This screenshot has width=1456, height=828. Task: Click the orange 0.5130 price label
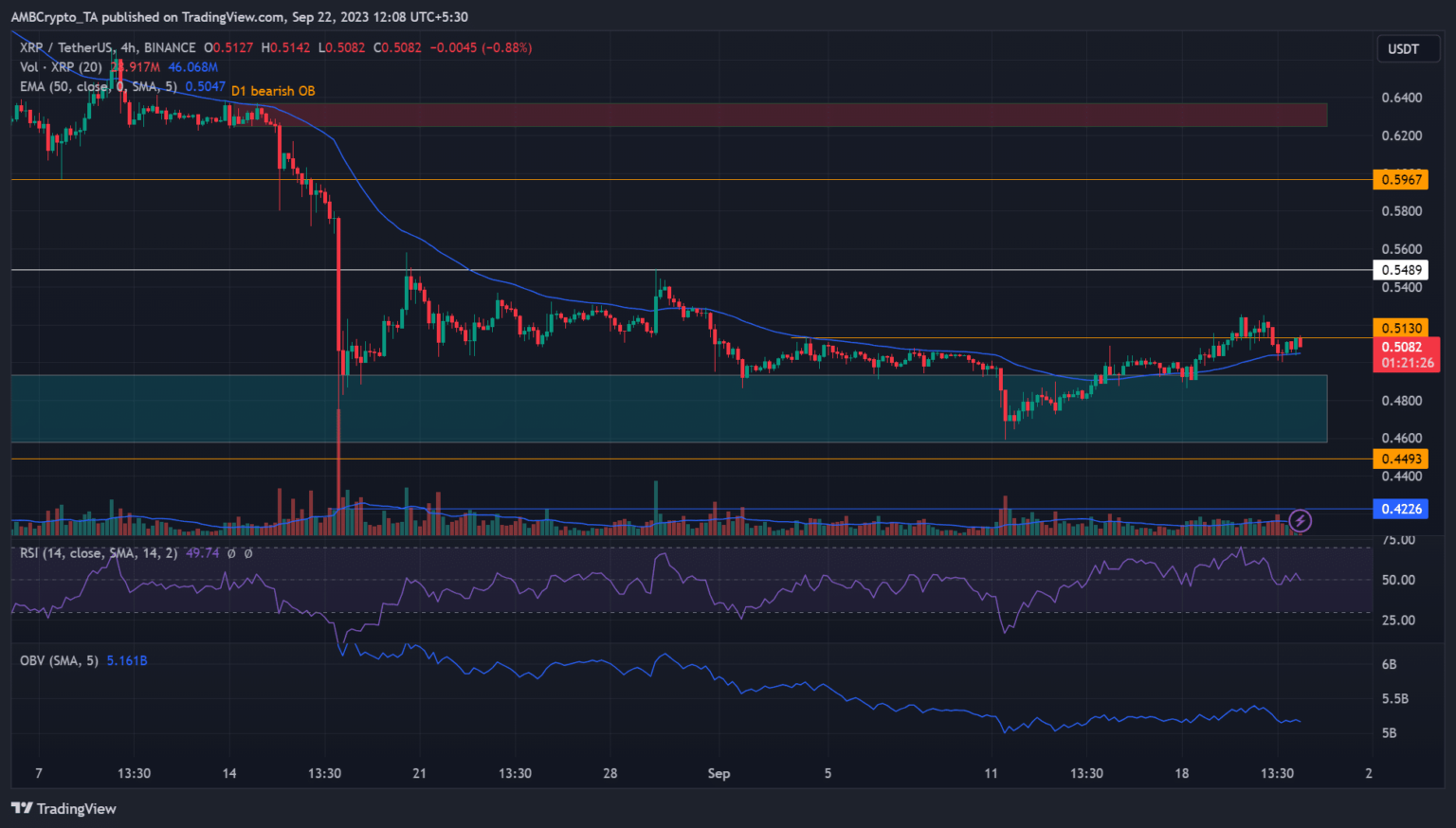[1401, 328]
